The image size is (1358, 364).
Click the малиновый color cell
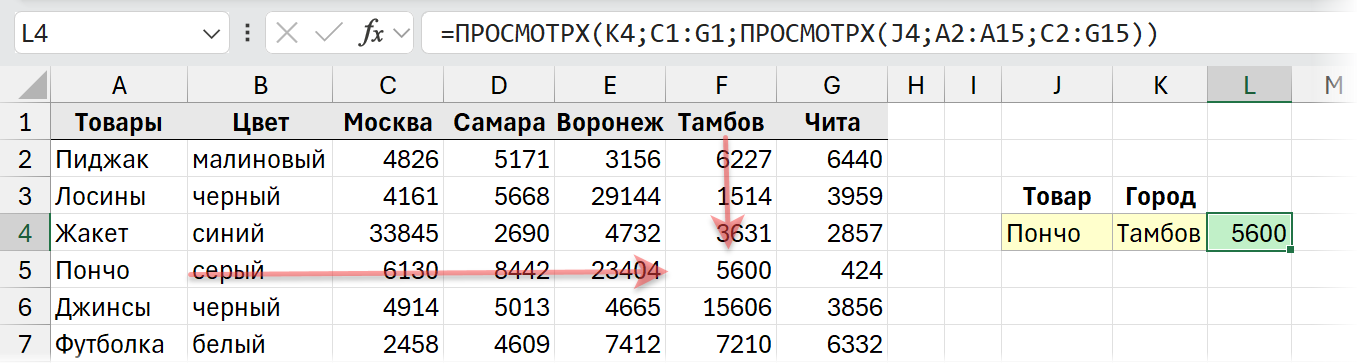click(x=259, y=159)
